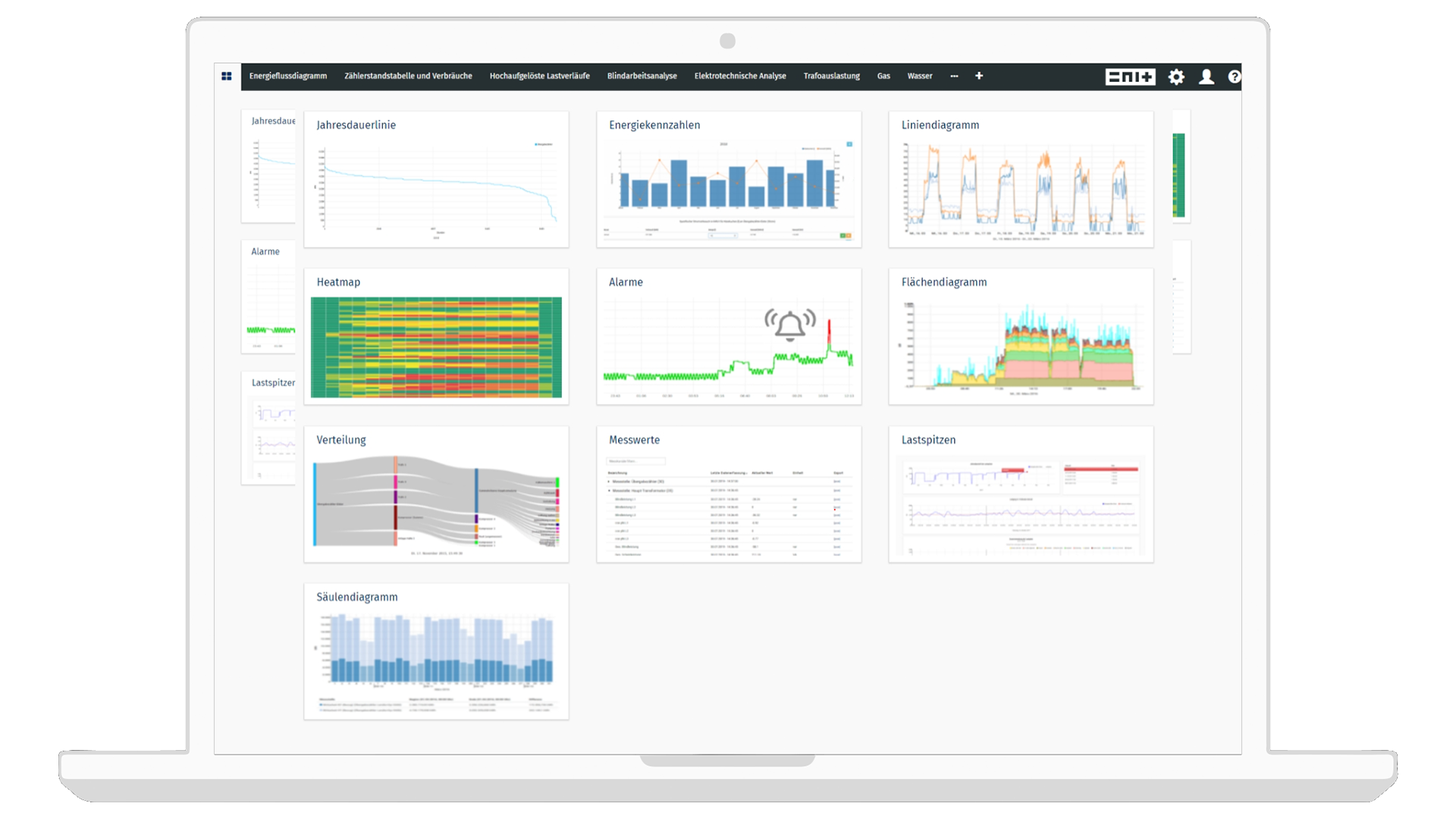Select the Blindarbeitsanalyse tab

pos(642,76)
